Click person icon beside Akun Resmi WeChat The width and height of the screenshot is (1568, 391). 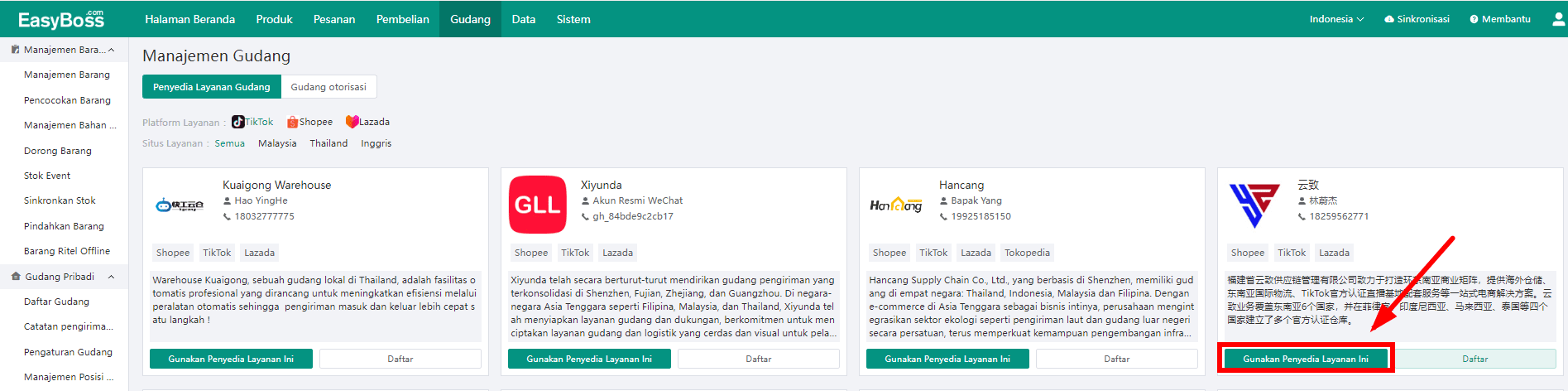(585, 200)
